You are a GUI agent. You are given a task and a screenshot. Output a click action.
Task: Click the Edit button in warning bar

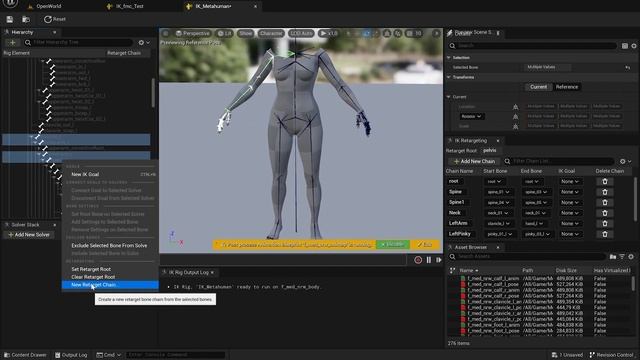click(424, 244)
